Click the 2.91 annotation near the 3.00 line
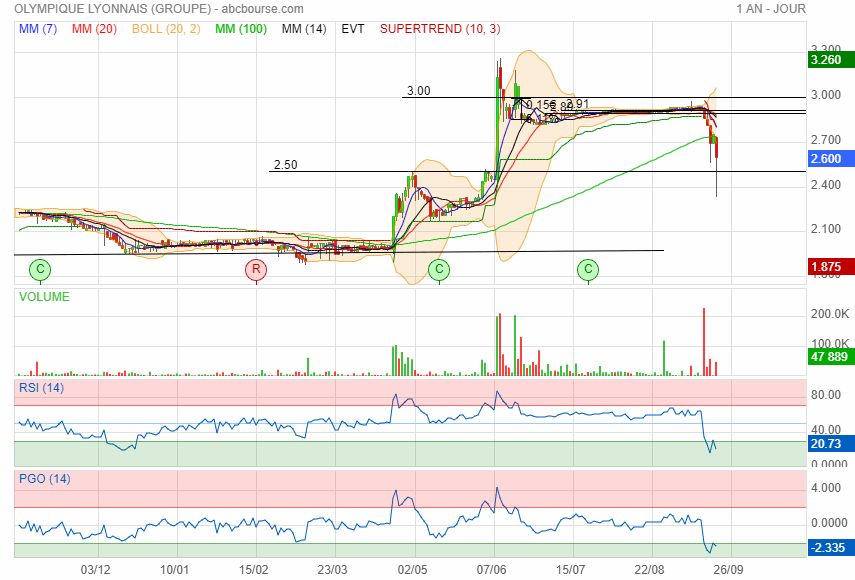The image size is (855, 580). [x=577, y=104]
